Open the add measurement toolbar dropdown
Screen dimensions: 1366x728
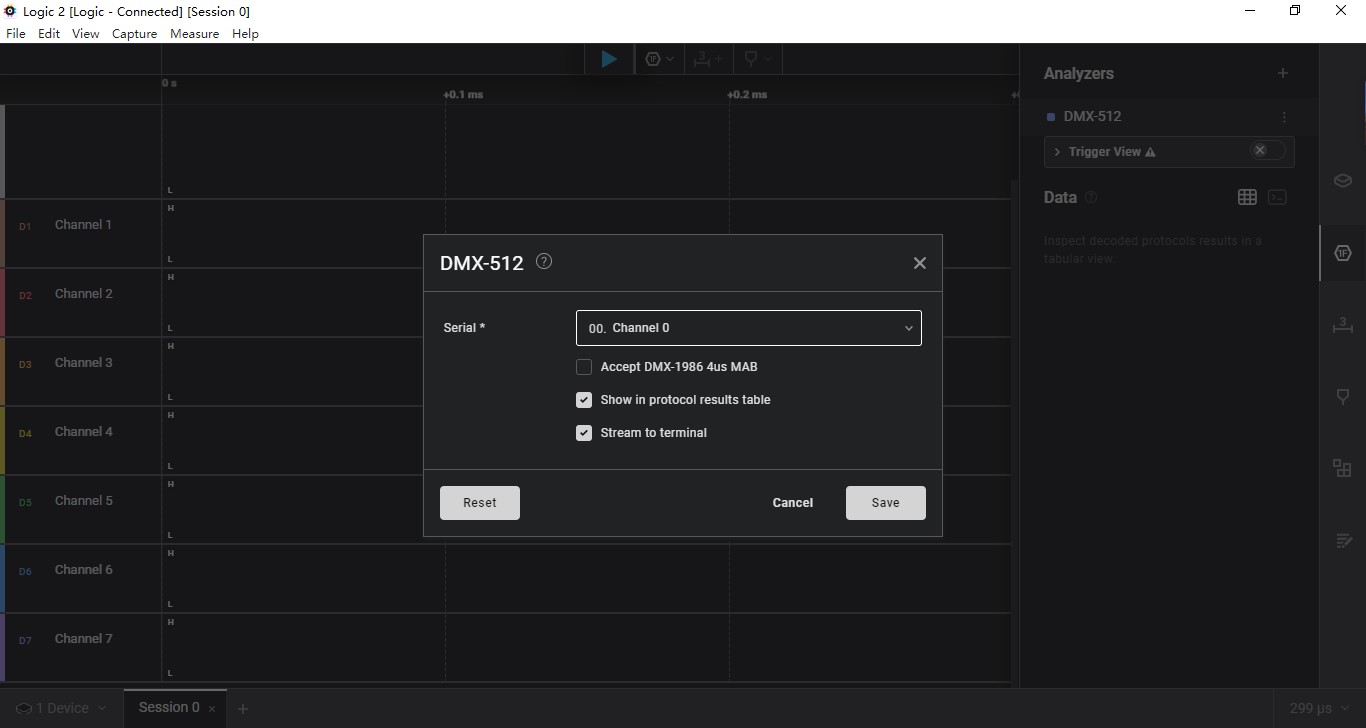pos(708,59)
